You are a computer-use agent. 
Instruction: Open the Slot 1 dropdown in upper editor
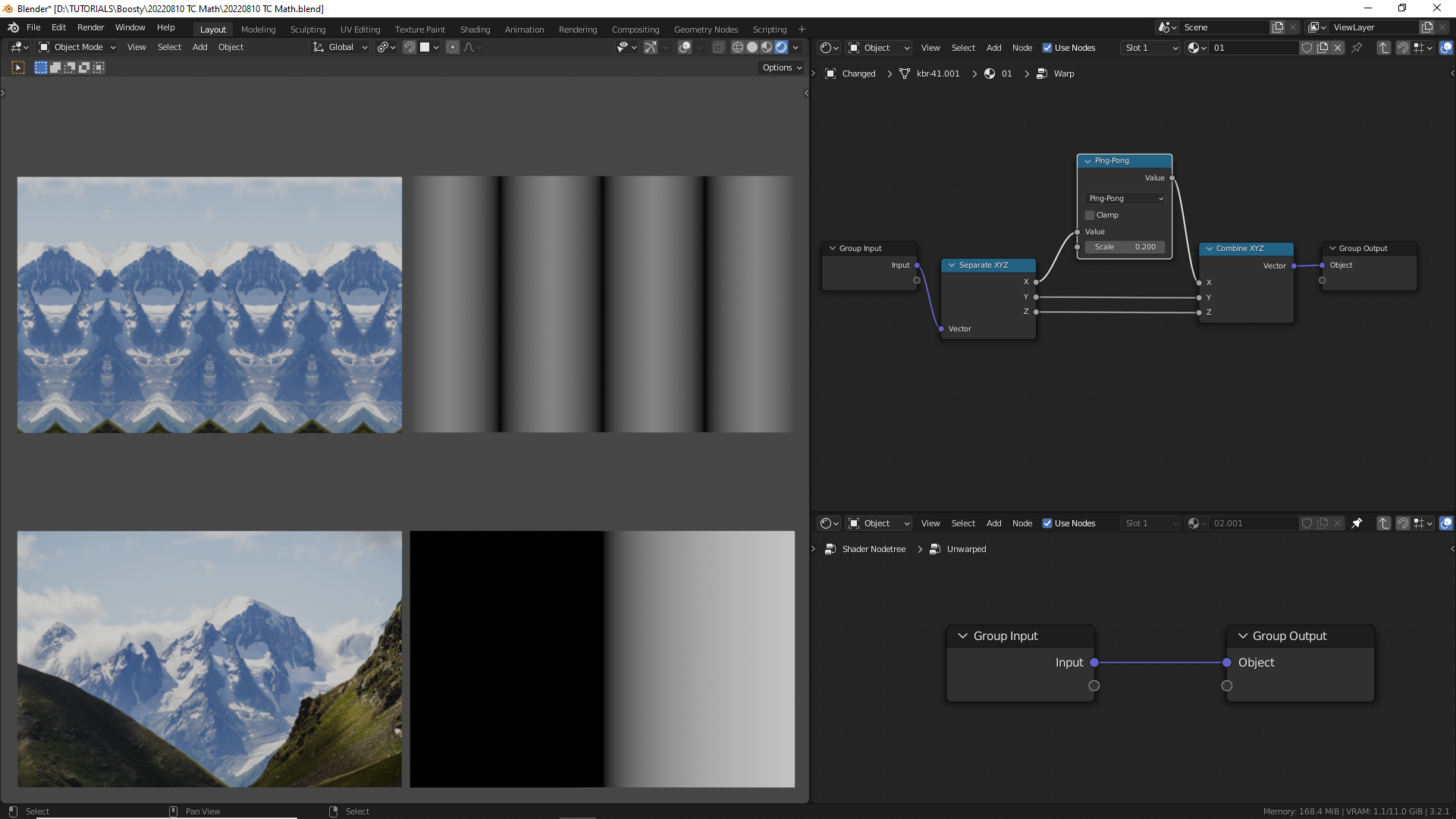1150,48
